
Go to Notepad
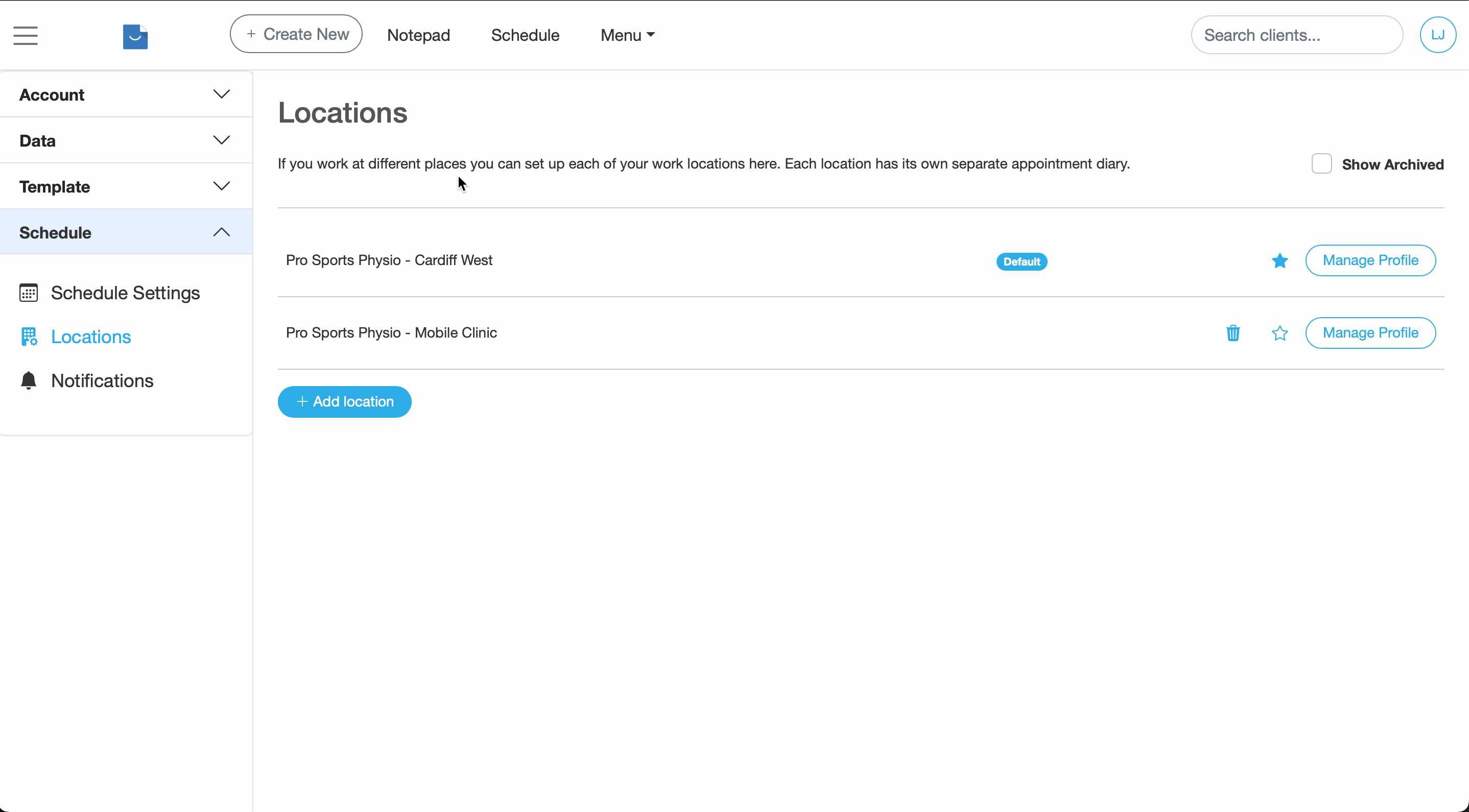pos(418,35)
